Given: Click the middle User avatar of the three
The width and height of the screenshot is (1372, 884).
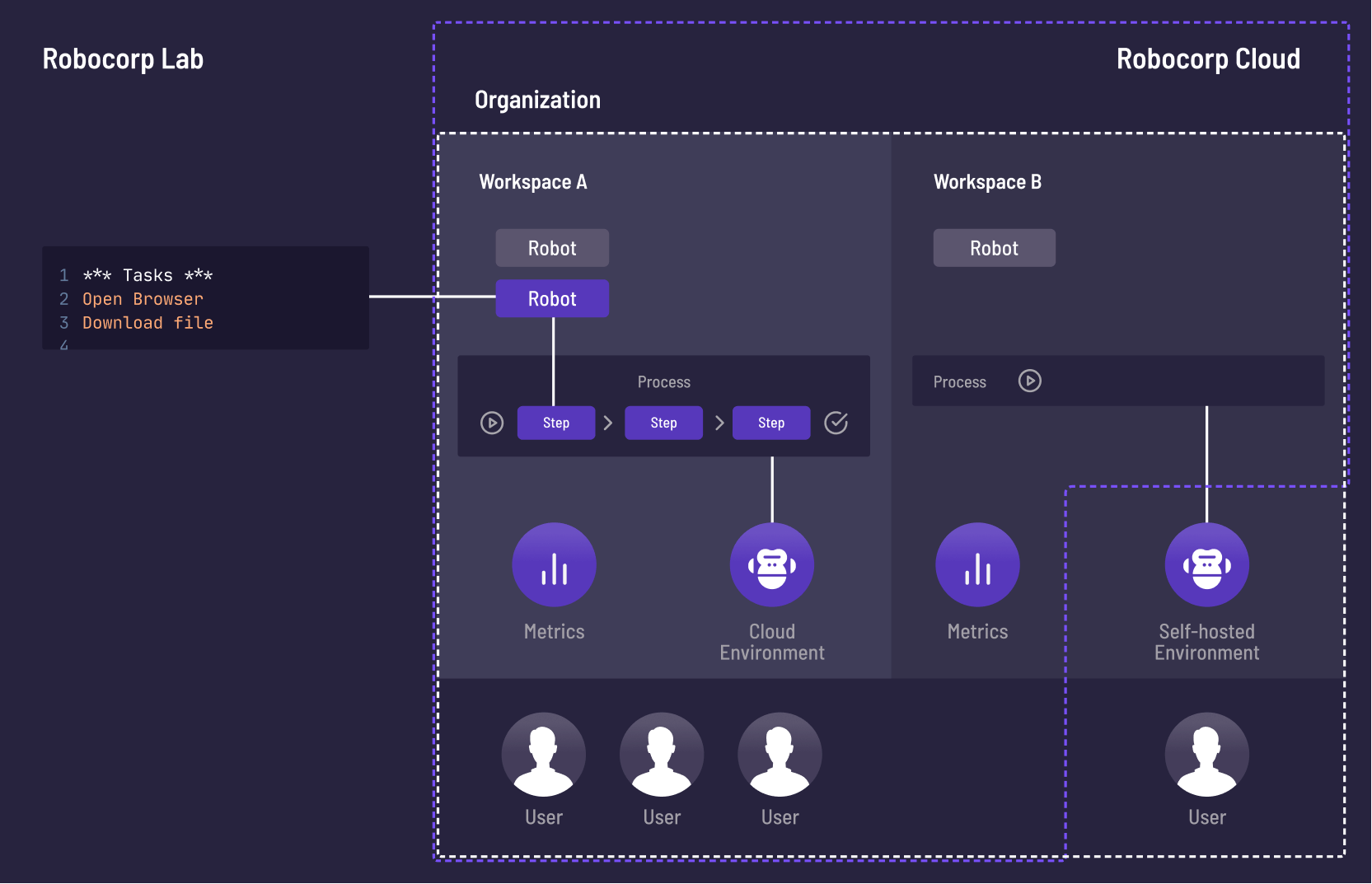Looking at the screenshot, I should (x=662, y=755).
